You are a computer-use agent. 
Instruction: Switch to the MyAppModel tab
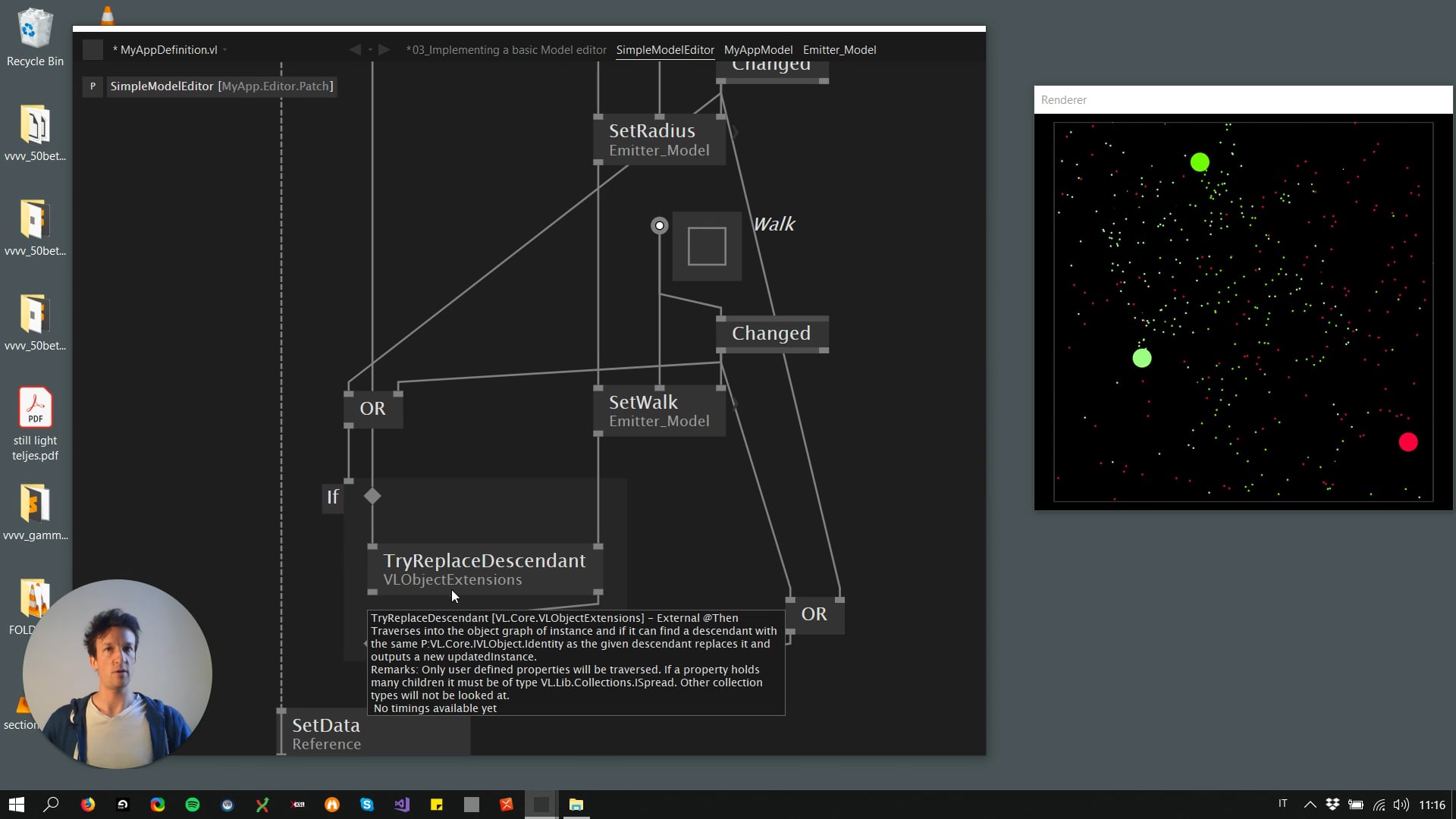click(x=758, y=50)
